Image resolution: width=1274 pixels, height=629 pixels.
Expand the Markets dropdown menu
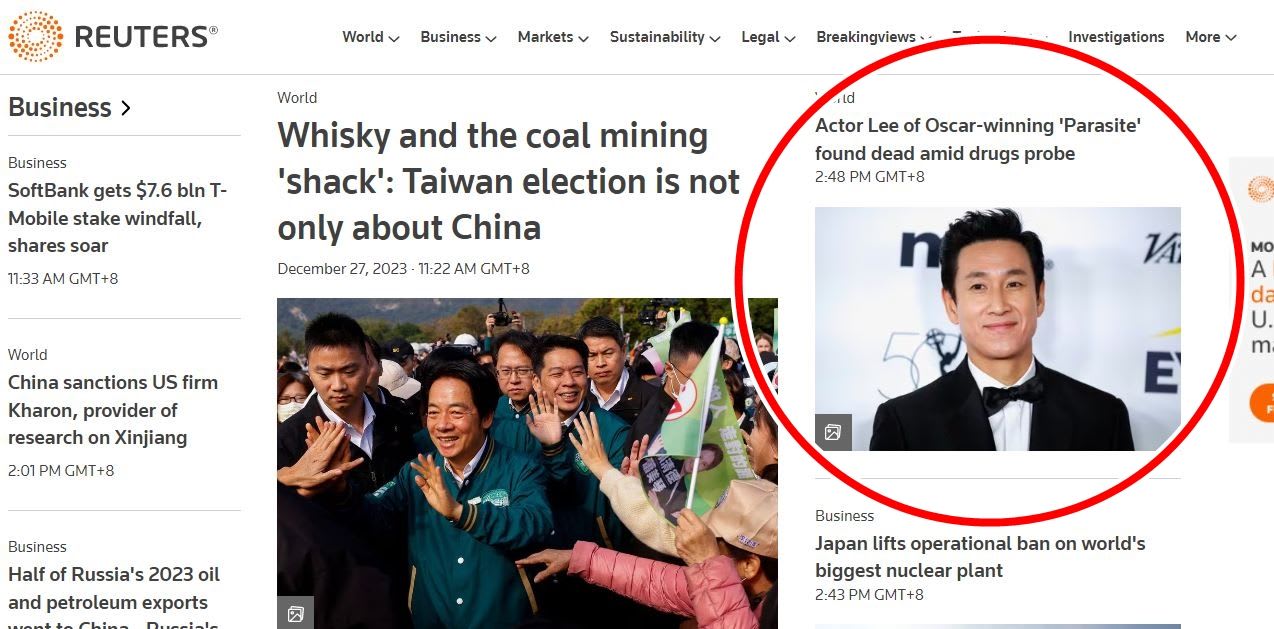point(553,37)
